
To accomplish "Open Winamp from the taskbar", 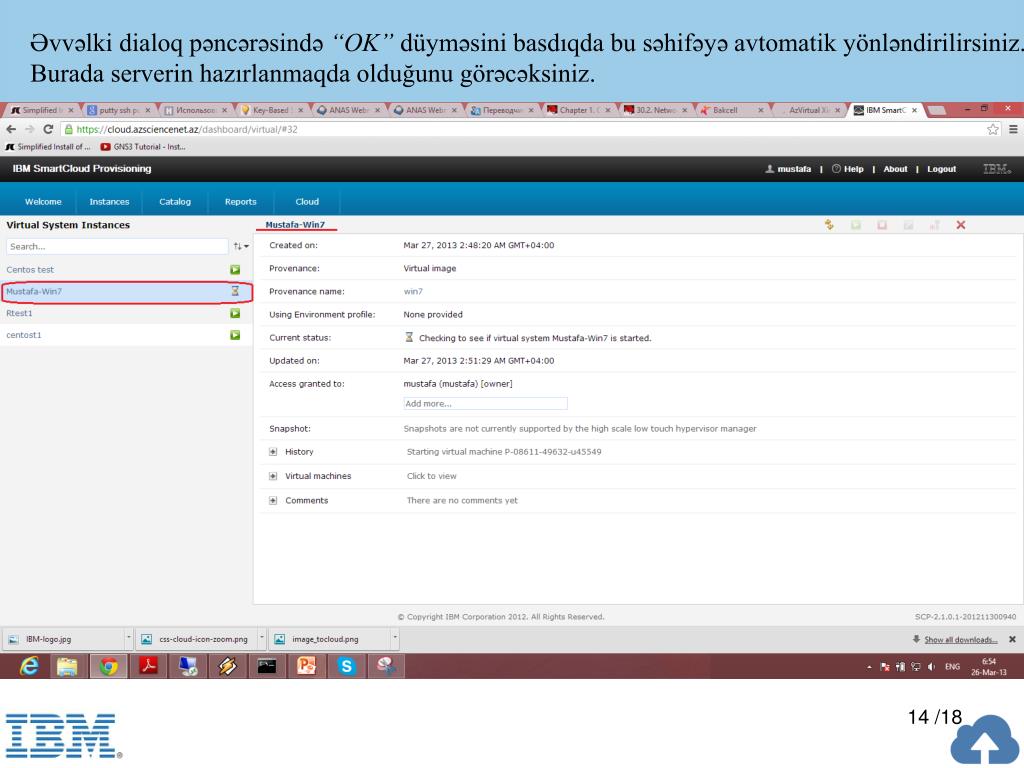I will tap(227, 666).
